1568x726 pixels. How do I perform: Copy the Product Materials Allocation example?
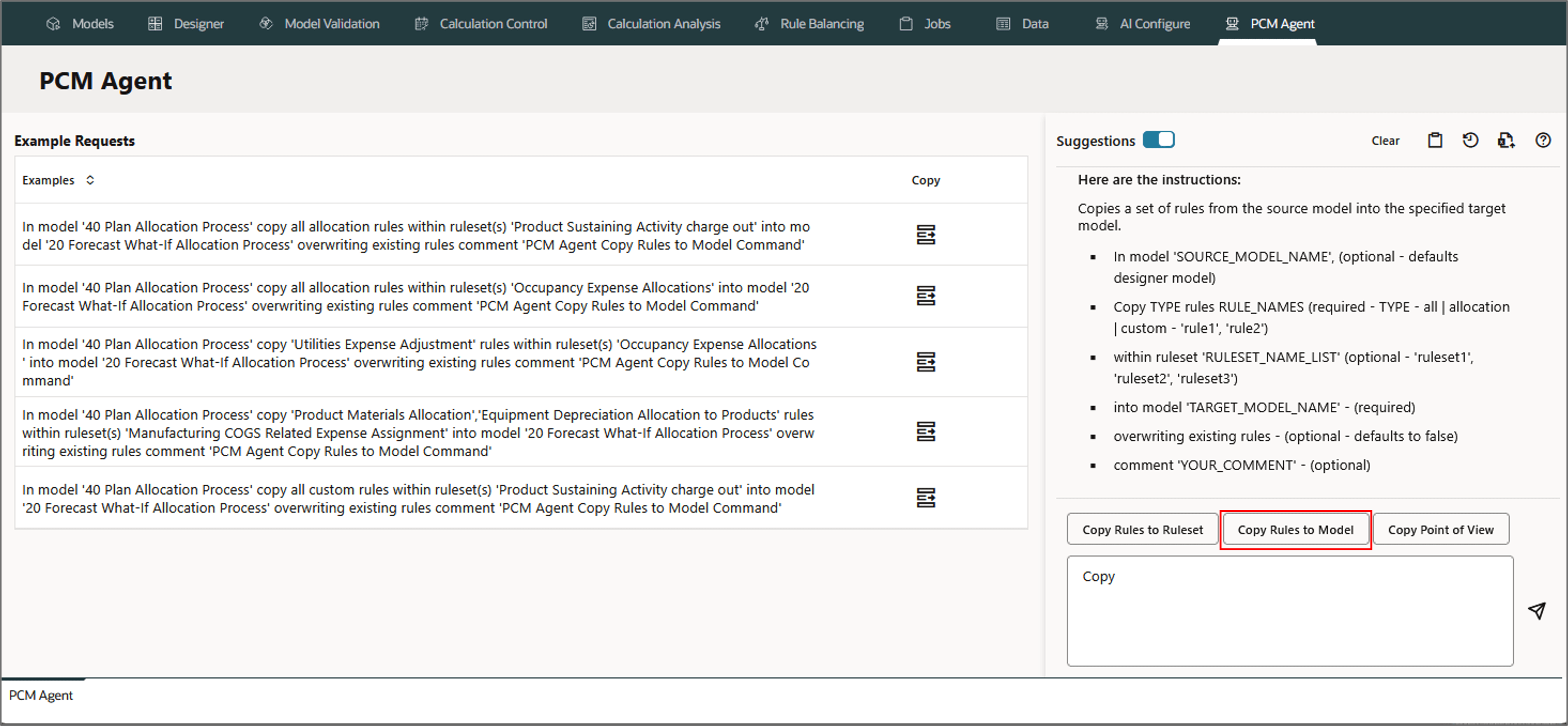point(925,432)
